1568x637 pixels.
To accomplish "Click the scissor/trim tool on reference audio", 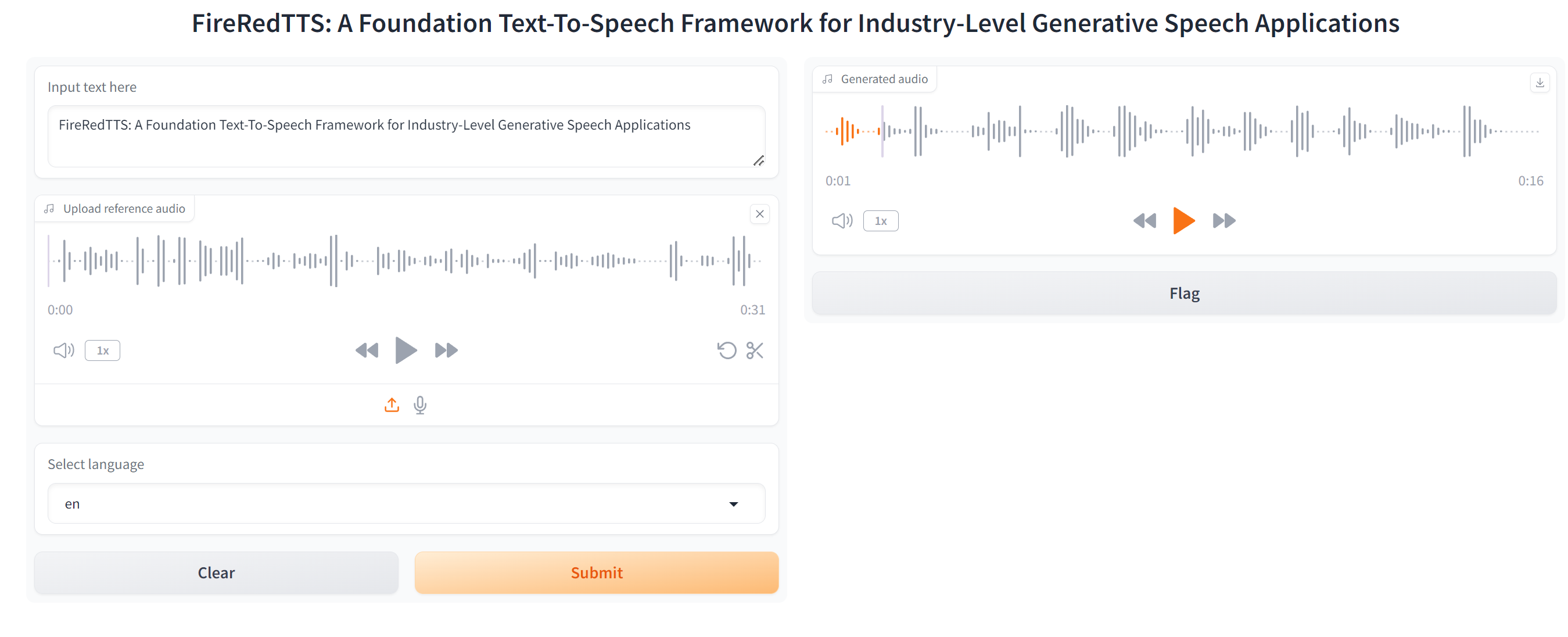I will click(755, 350).
